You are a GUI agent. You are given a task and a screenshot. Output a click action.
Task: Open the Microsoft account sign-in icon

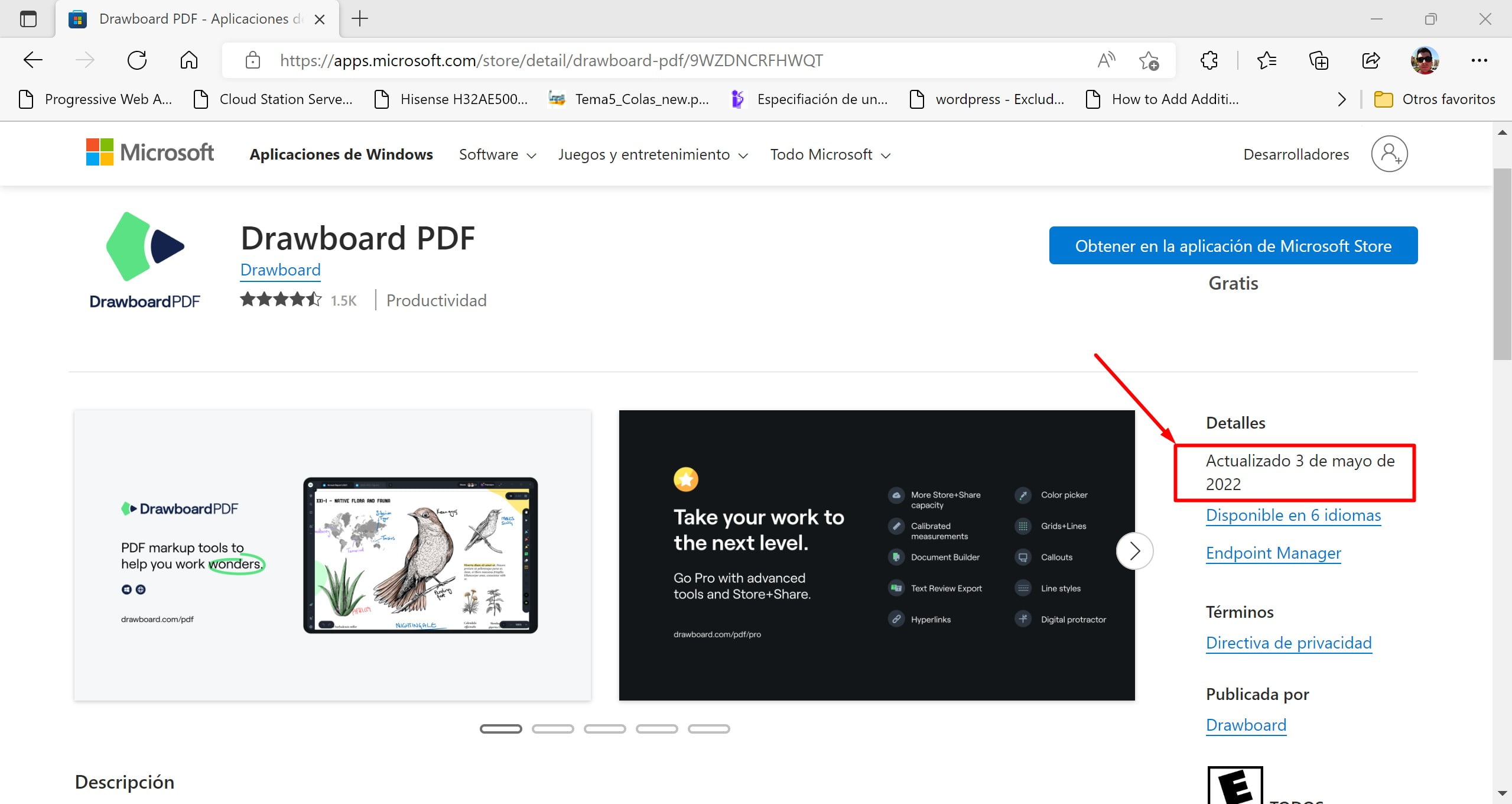pos(1389,154)
